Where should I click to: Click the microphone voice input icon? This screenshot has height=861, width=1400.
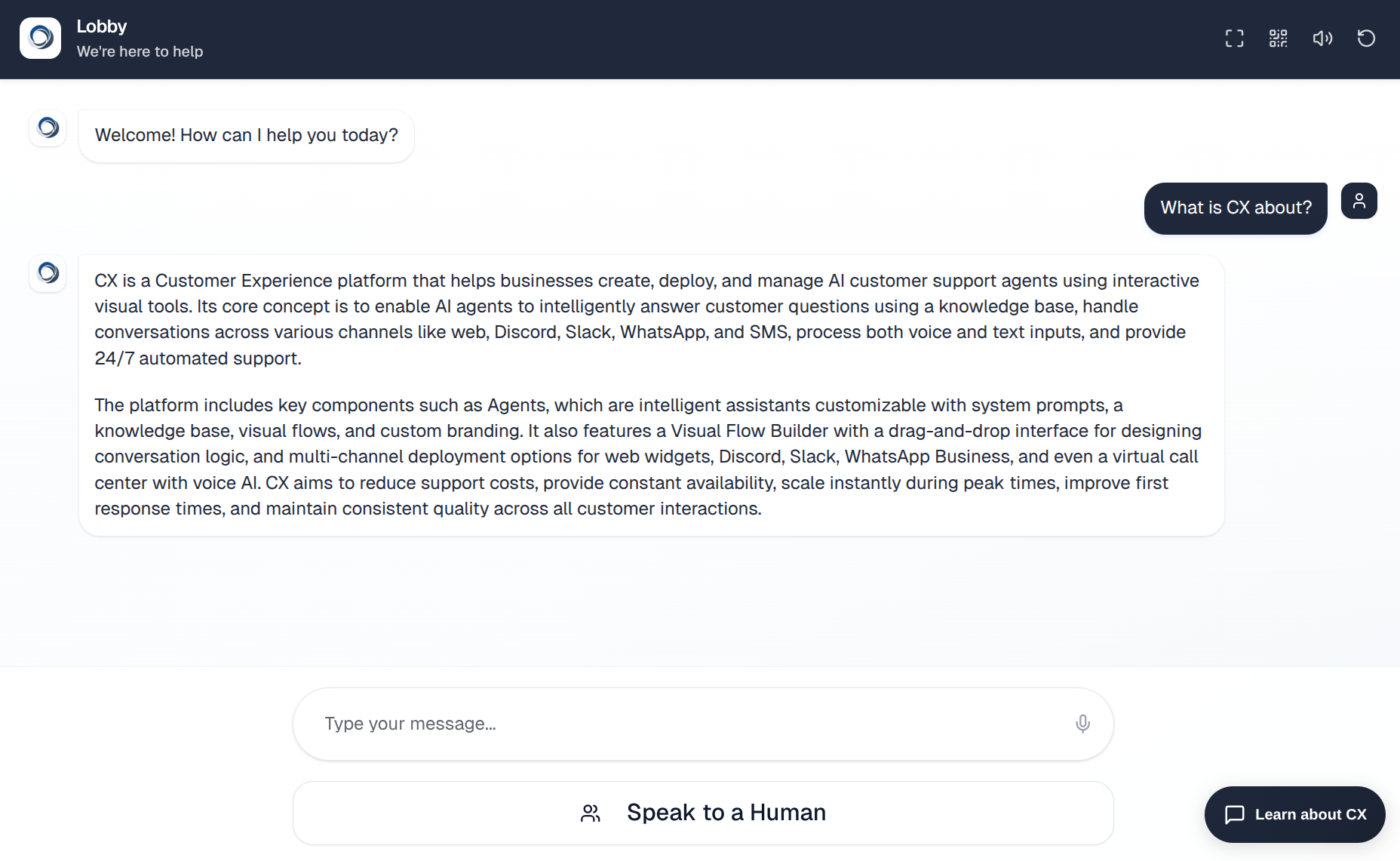coord(1082,724)
